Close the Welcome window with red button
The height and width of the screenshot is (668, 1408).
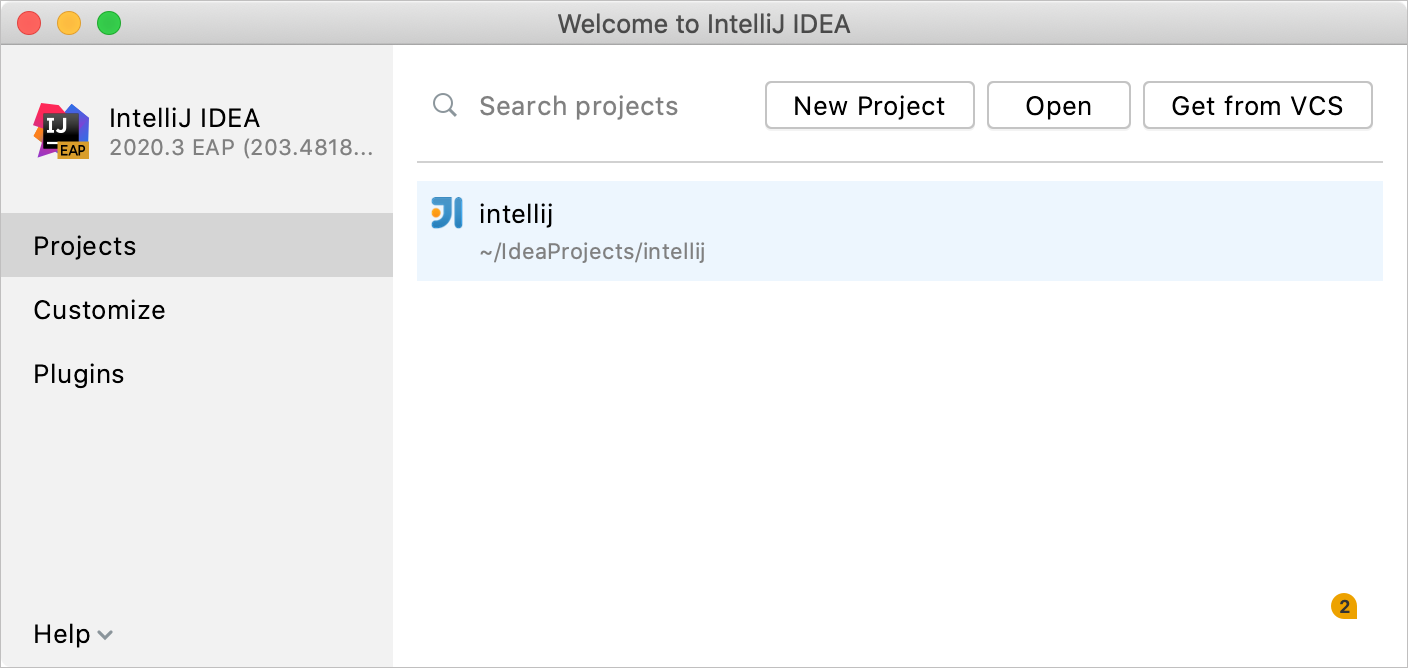click(29, 23)
